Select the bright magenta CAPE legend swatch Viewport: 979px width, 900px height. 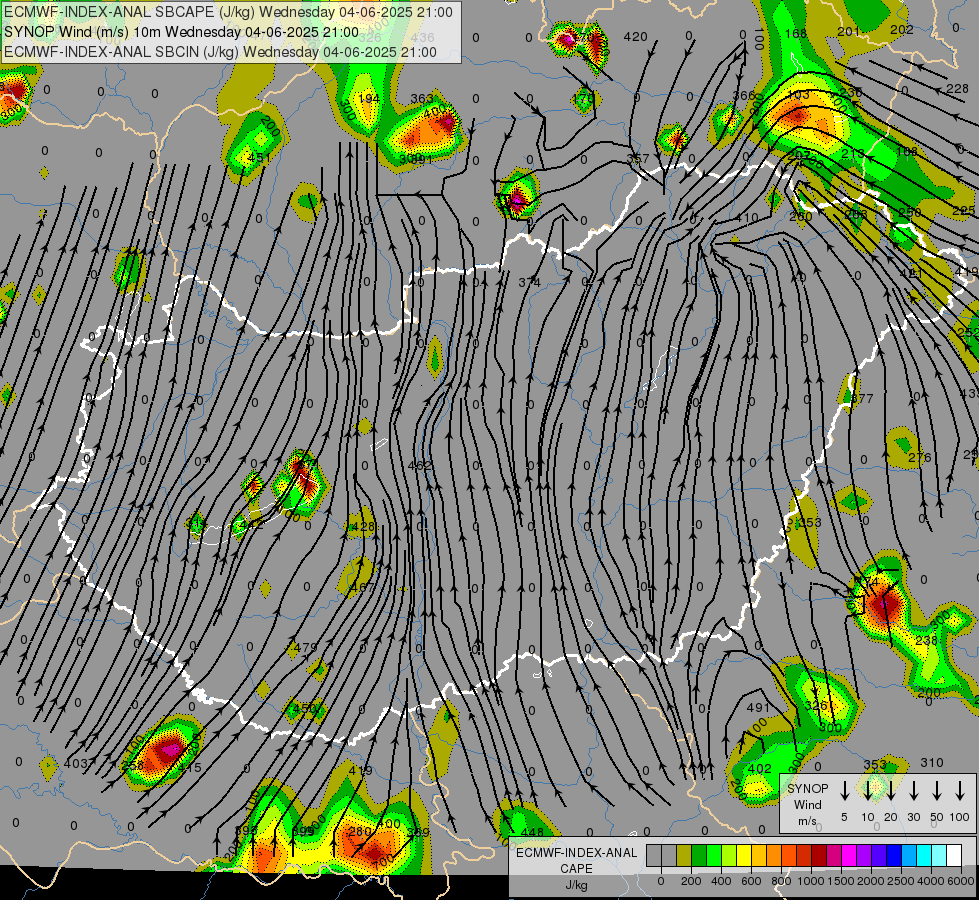(x=849, y=856)
